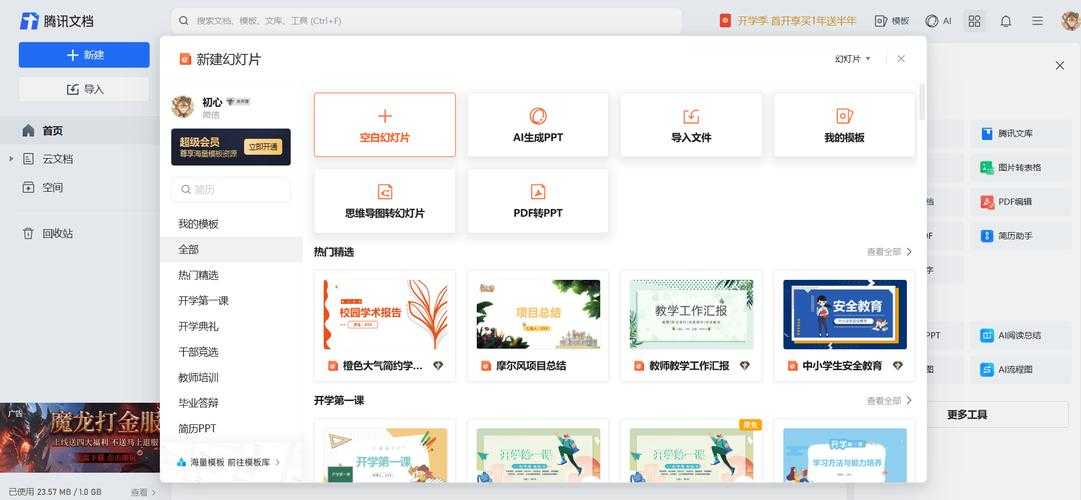Open 摩尔风项目总结 template
The width and height of the screenshot is (1081, 500).
tap(538, 326)
